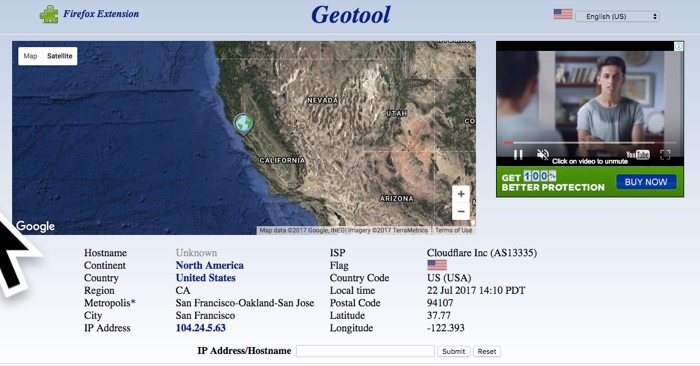Open the ad in fullscreen
Image resolution: width=700 pixels, height=366 pixels.
tap(665, 154)
